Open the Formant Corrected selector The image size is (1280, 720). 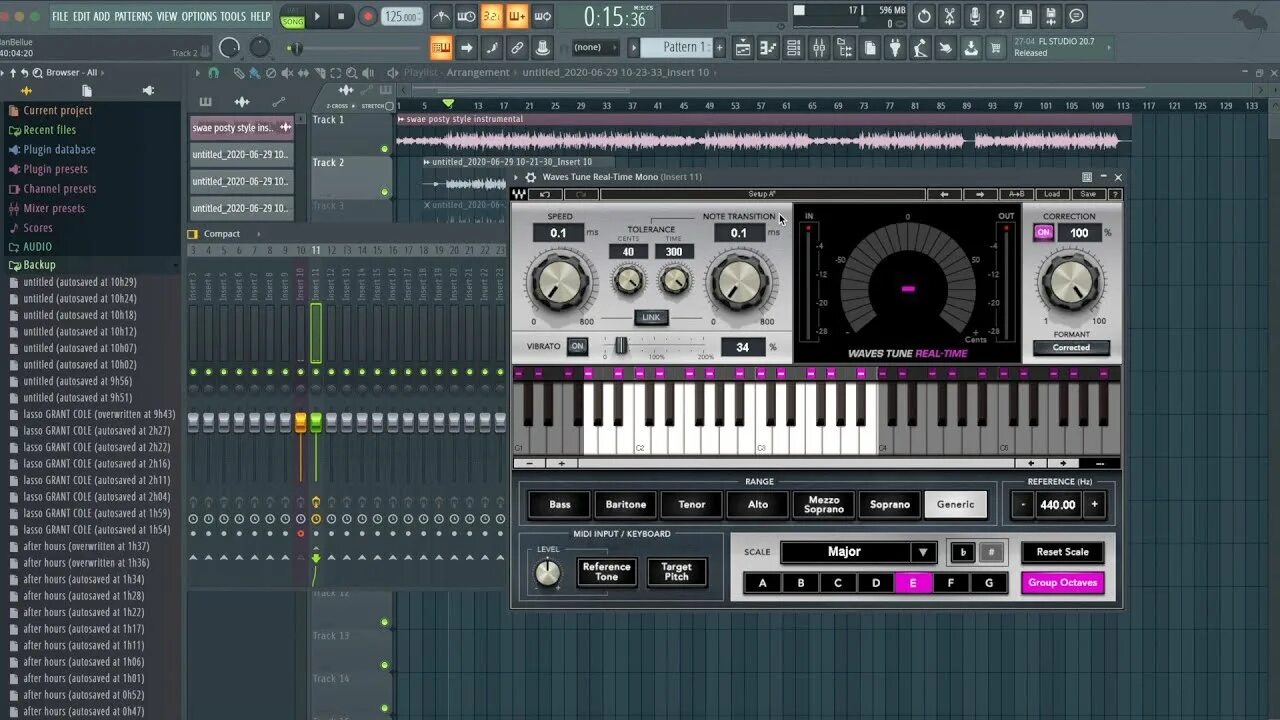coord(1070,347)
